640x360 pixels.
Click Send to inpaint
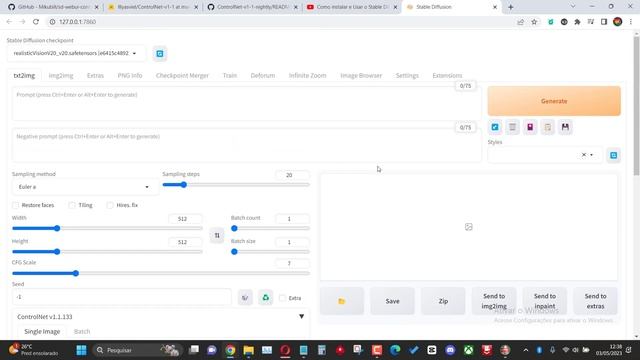click(x=544, y=301)
